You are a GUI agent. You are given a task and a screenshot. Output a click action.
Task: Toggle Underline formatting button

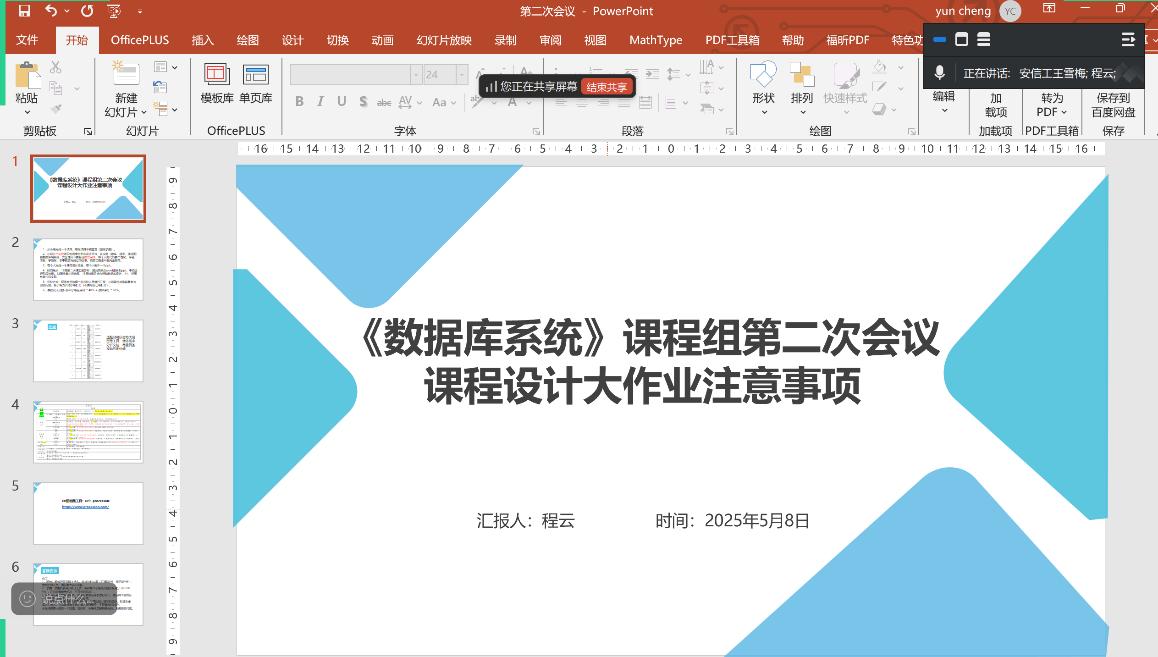341,102
